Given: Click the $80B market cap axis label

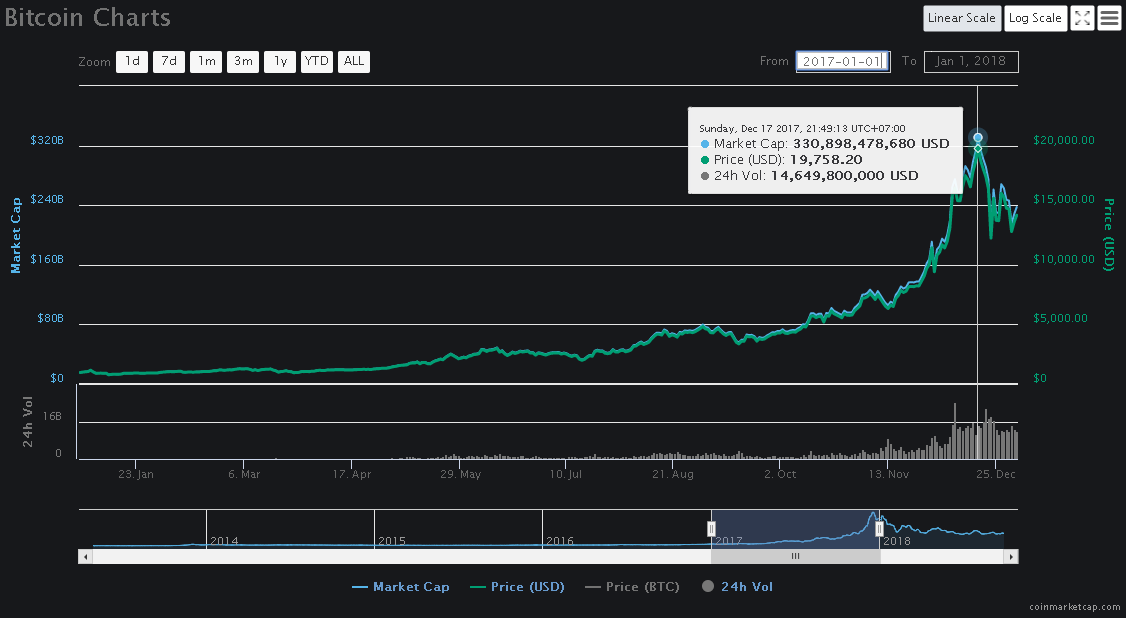Looking at the screenshot, I should (x=50, y=318).
